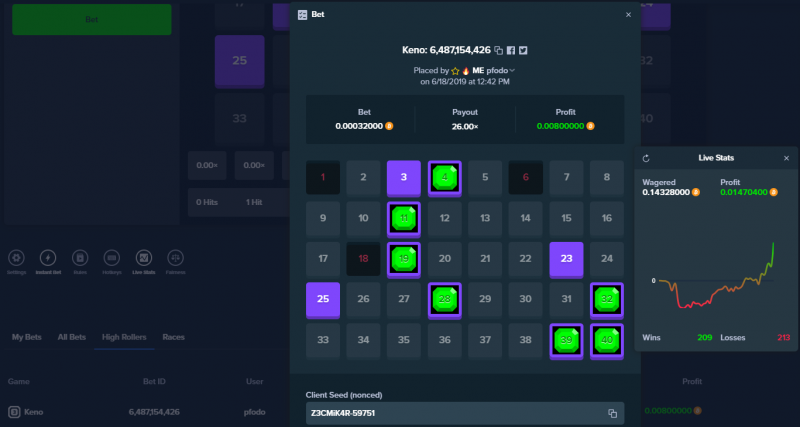Click the client seed input field

pyautogui.click(x=465, y=413)
